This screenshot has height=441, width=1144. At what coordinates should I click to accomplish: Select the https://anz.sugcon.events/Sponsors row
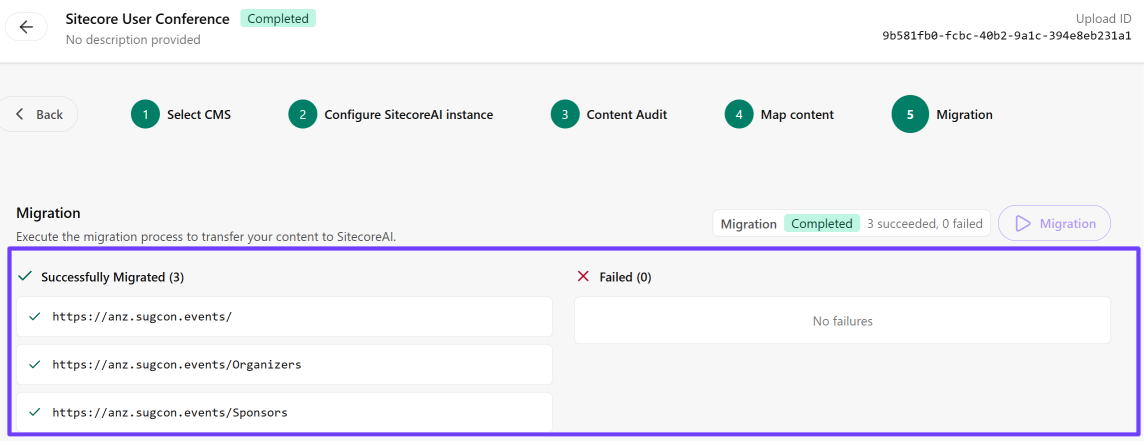[x=284, y=412]
